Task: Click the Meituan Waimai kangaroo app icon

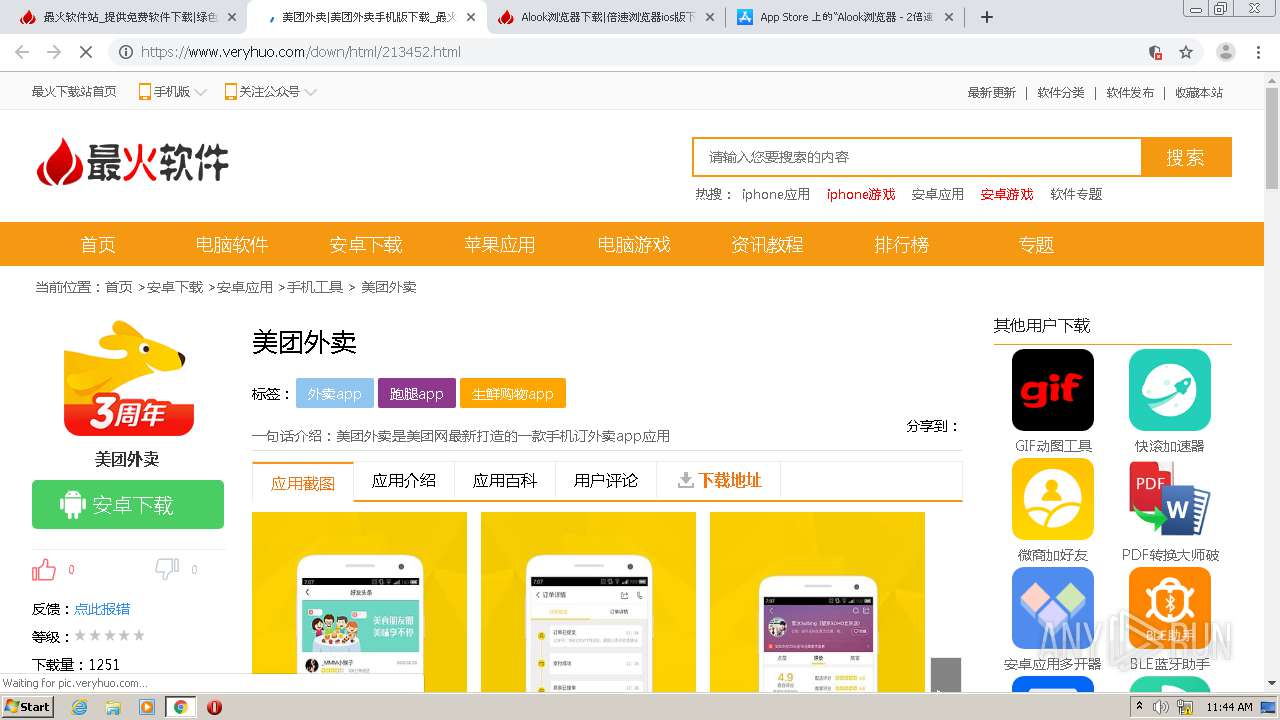Action: click(x=128, y=379)
